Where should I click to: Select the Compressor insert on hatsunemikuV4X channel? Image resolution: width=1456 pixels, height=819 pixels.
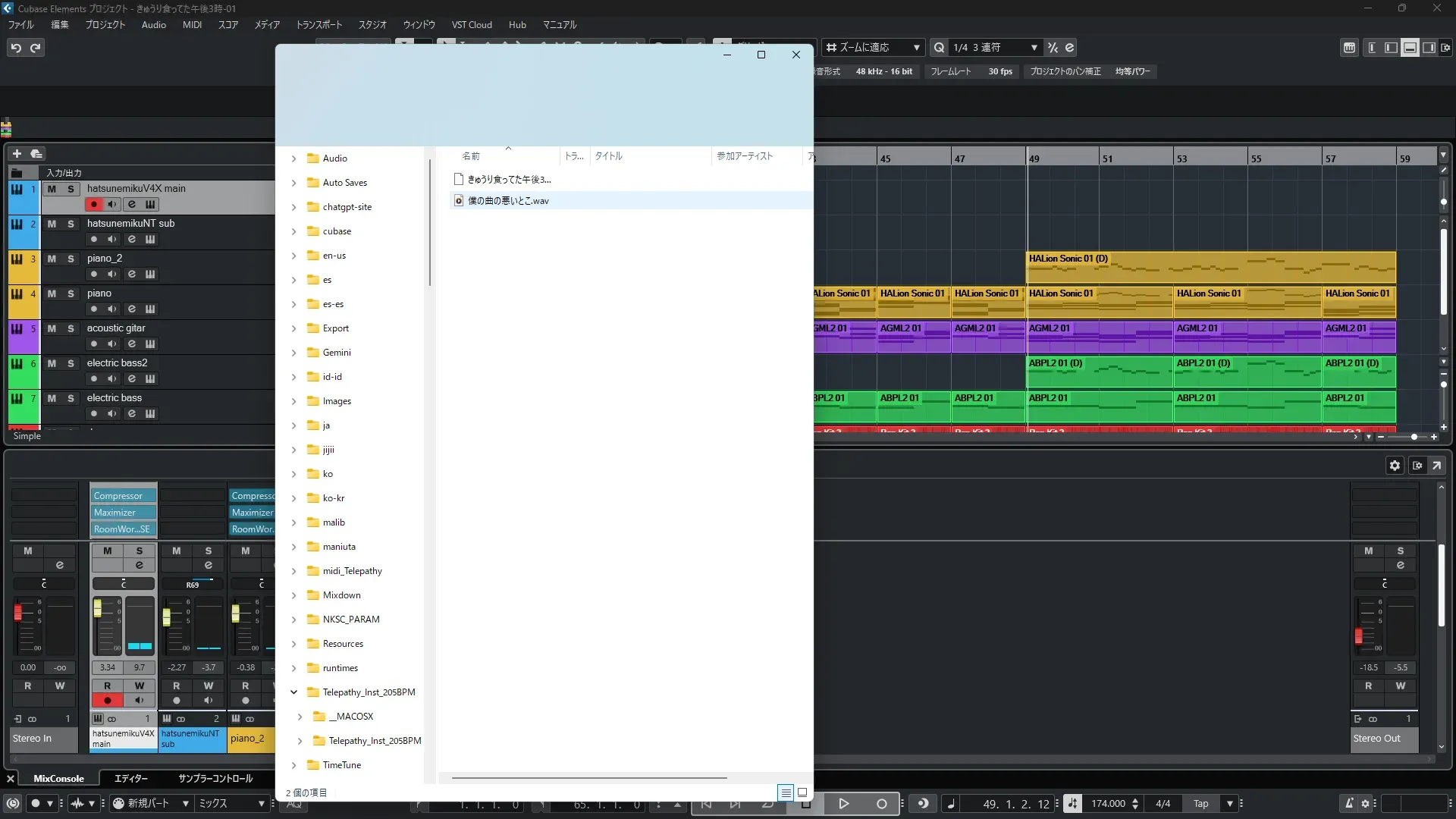123,496
